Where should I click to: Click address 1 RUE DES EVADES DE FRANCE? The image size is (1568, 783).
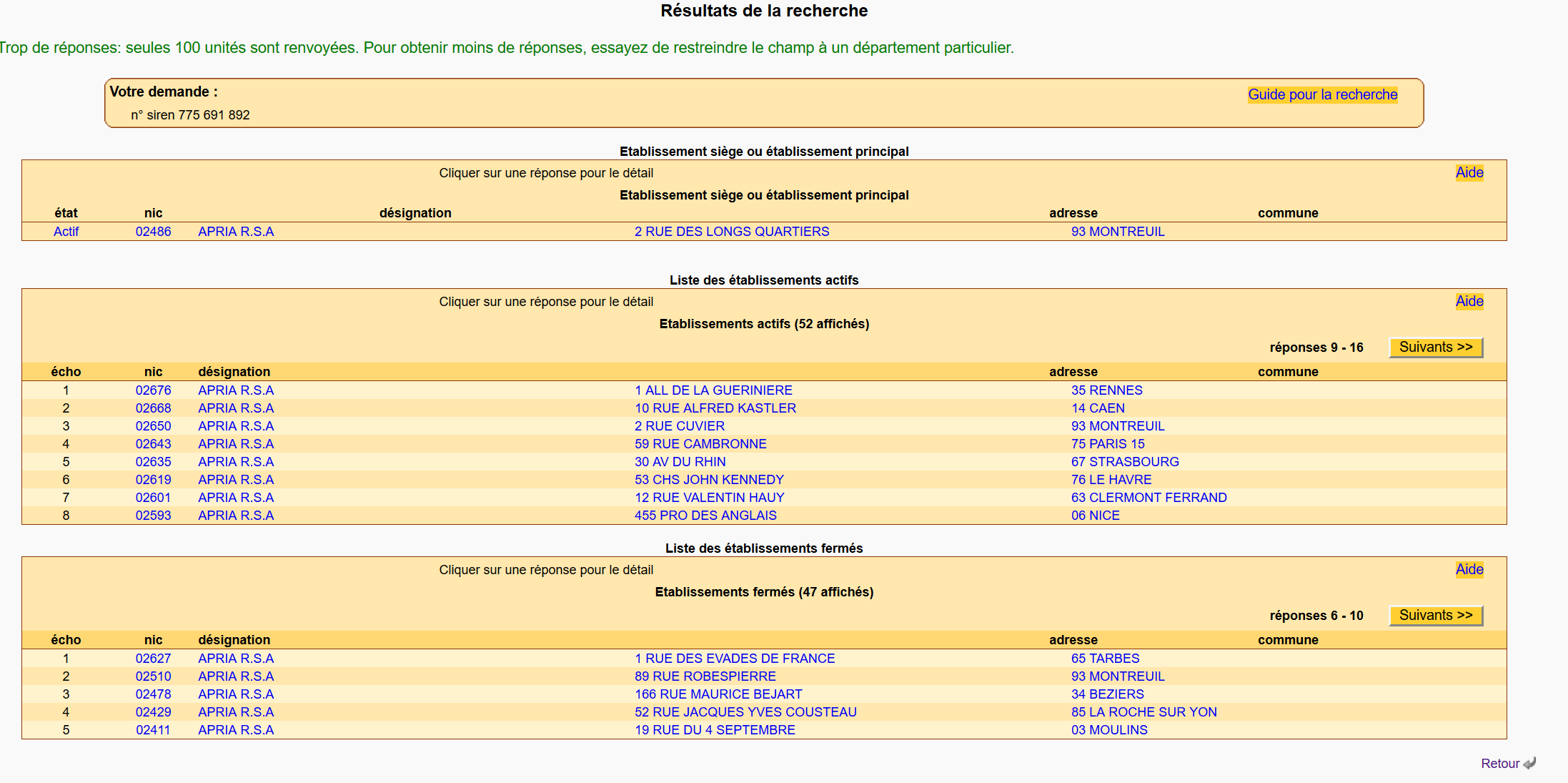tap(735, 658)
